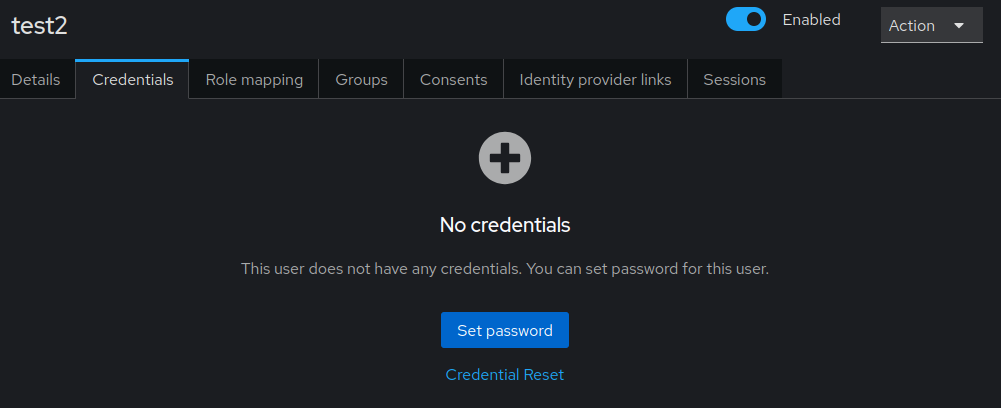Image resolution: width=1001 pixels, height=408 pixels.
Task: Follow the Credential Reset link
Action: coord(504,375)
